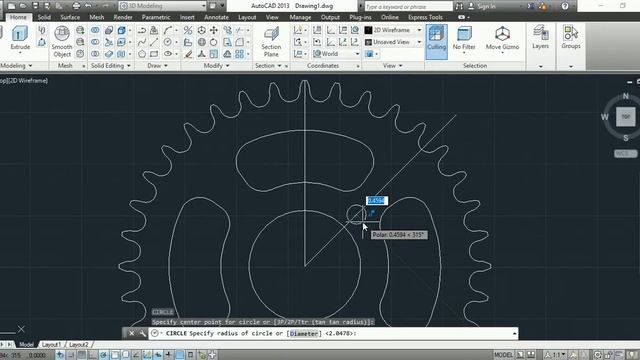Viewport: 640px width, 360px height.
Task: Toggle Snap Mode in status bar
Action: tap(71, 355)
